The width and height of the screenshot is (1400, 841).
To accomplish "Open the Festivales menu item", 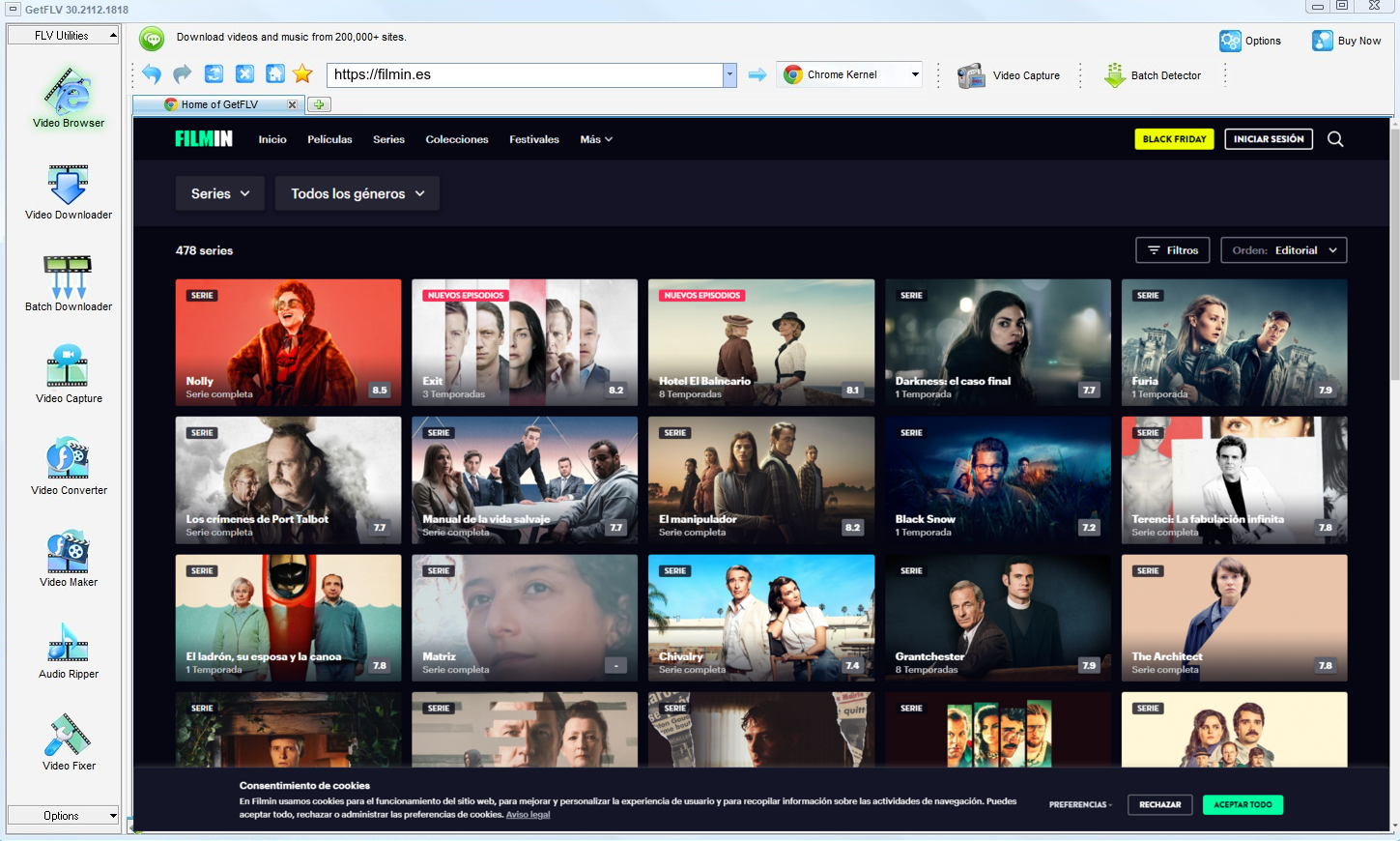I will click(x=534, y=139).
